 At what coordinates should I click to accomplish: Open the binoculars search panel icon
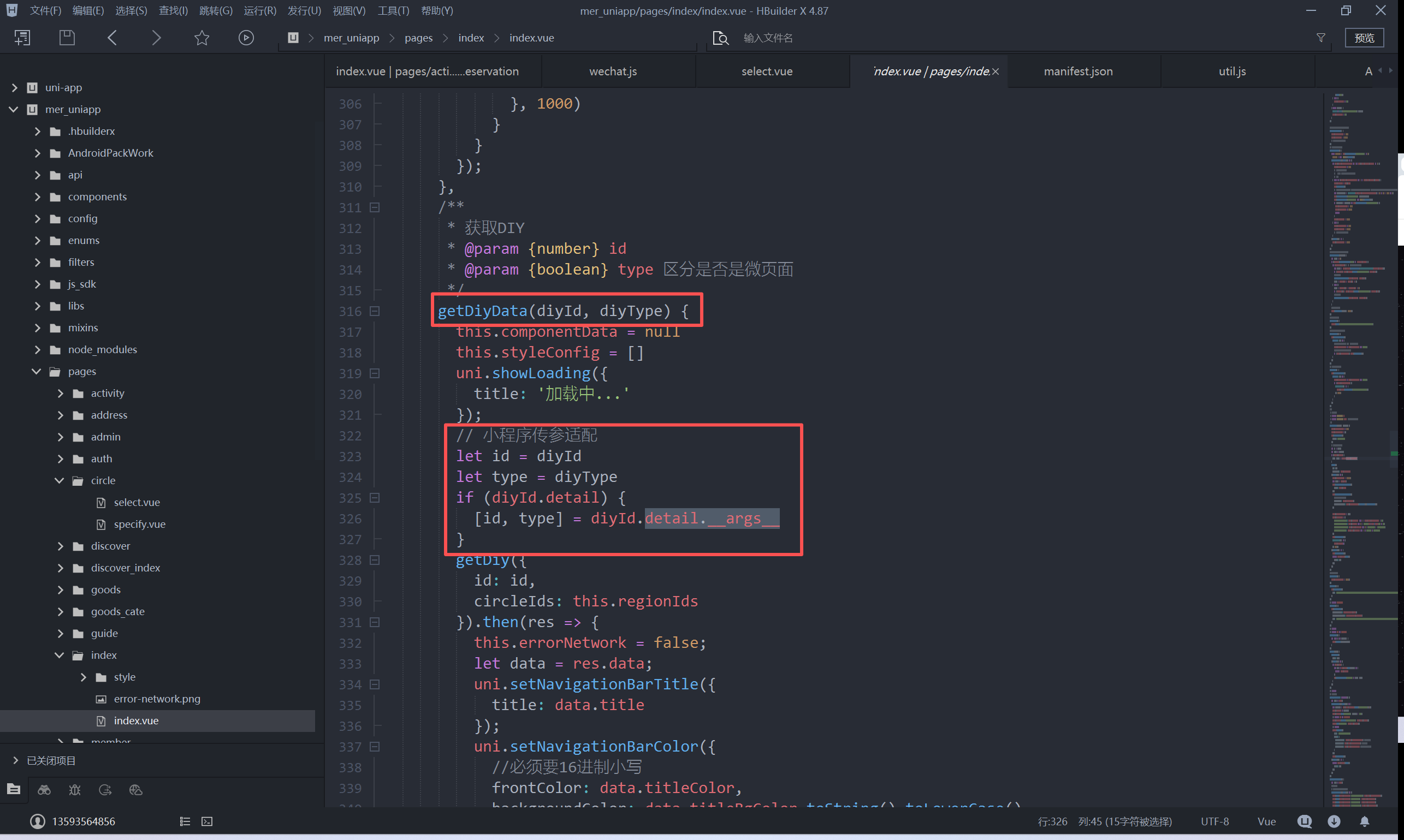click(44, 790)
